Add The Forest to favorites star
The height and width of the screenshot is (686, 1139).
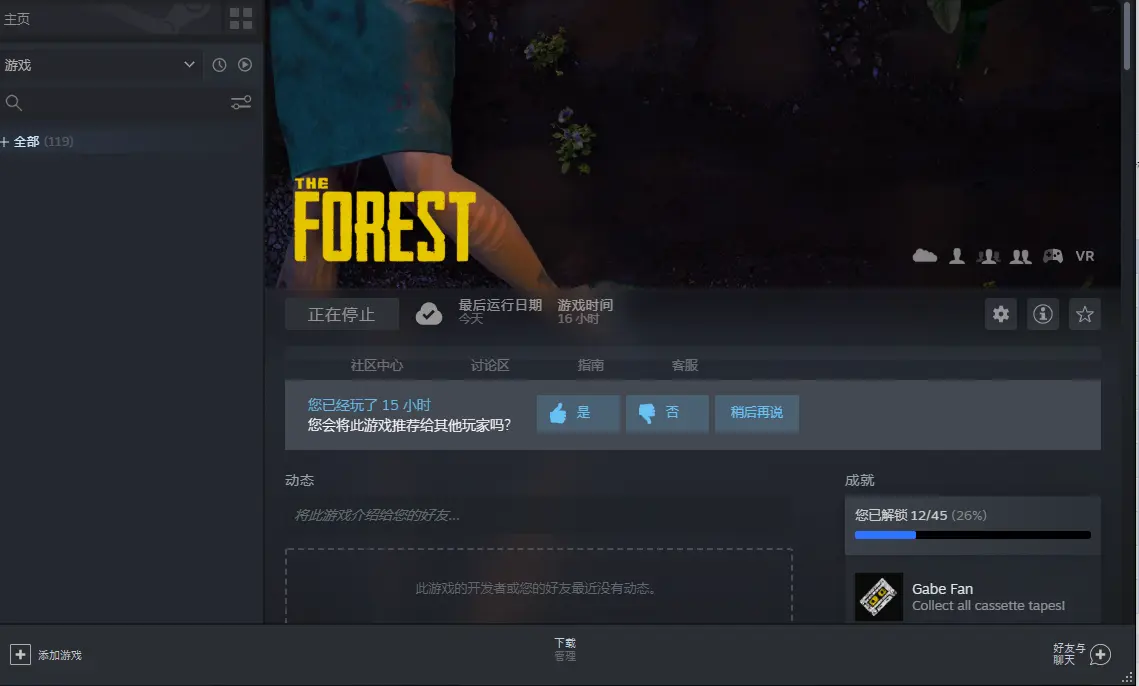pos(1085,314)
